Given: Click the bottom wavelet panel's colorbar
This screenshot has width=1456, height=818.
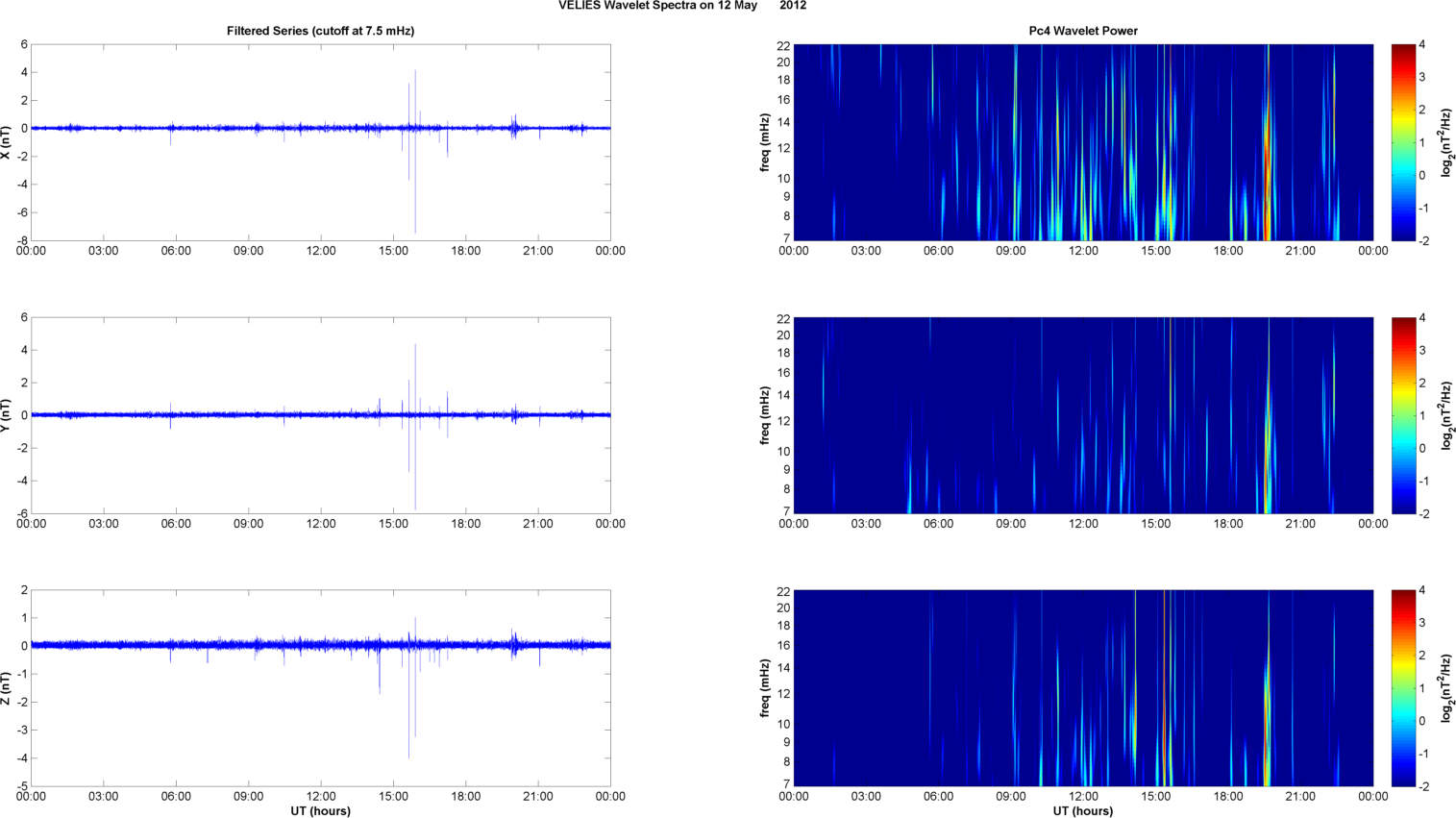Looking at the screenshot, I should [1403, 688].
